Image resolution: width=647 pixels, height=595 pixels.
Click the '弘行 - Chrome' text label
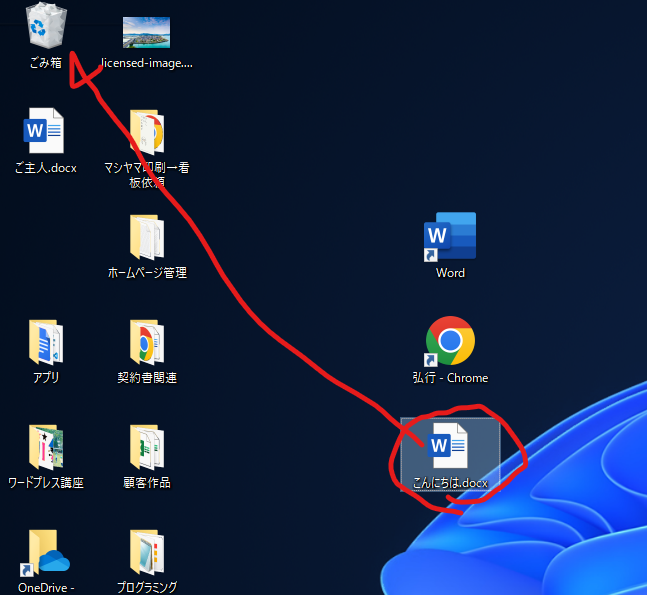click(x=450, y=378)
